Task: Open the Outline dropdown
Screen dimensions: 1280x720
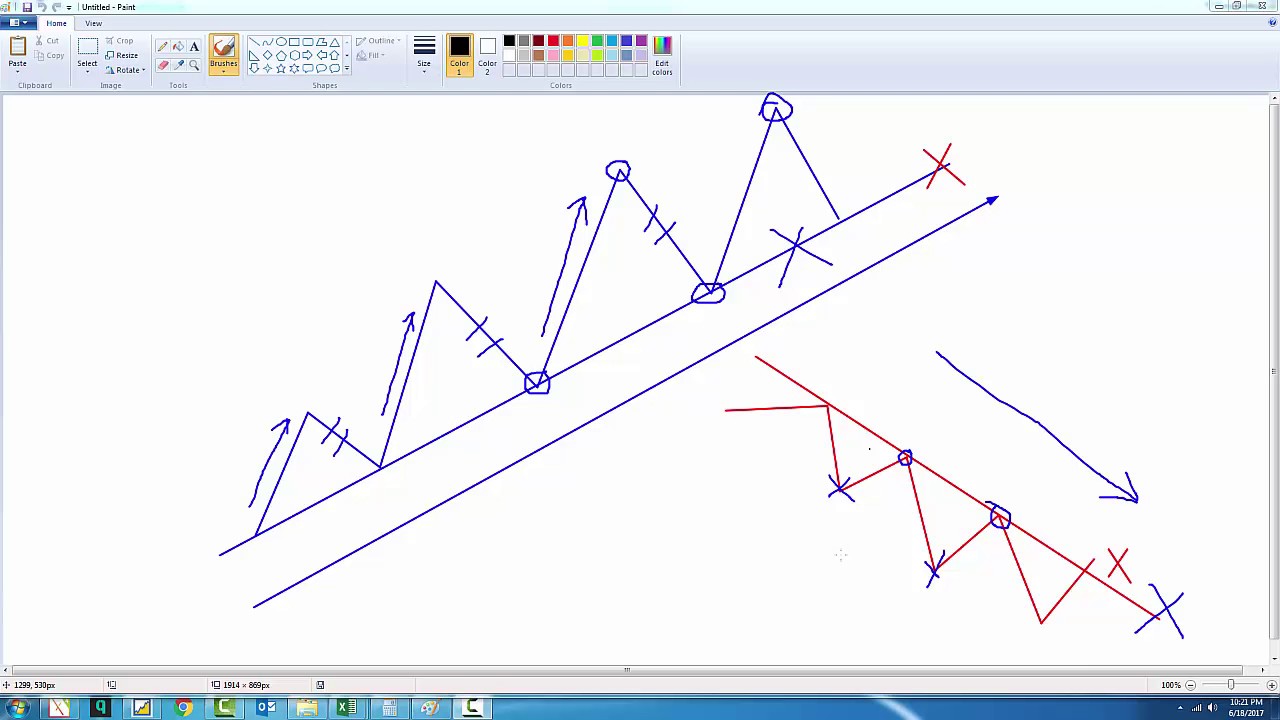Action: tap(379, 41)
